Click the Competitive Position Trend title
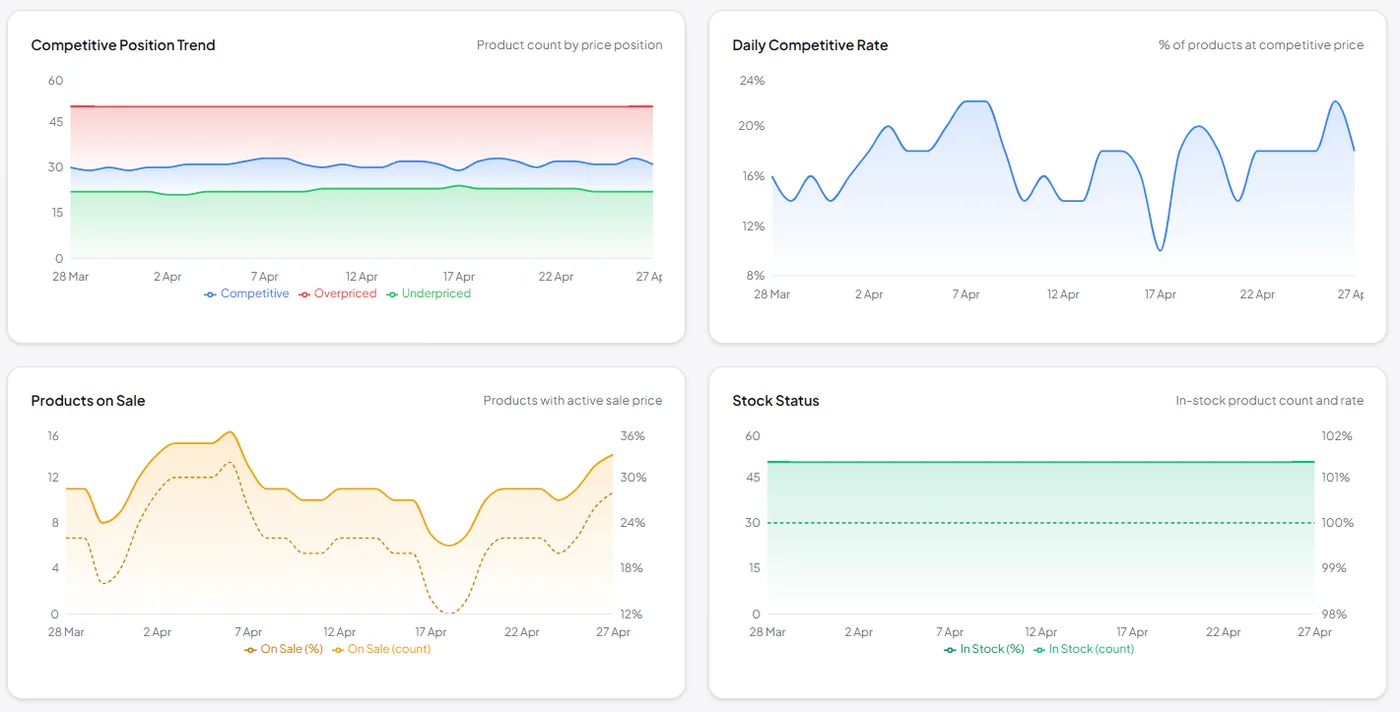This screenshot has width=1400, height=712. (x=123, y=45)
